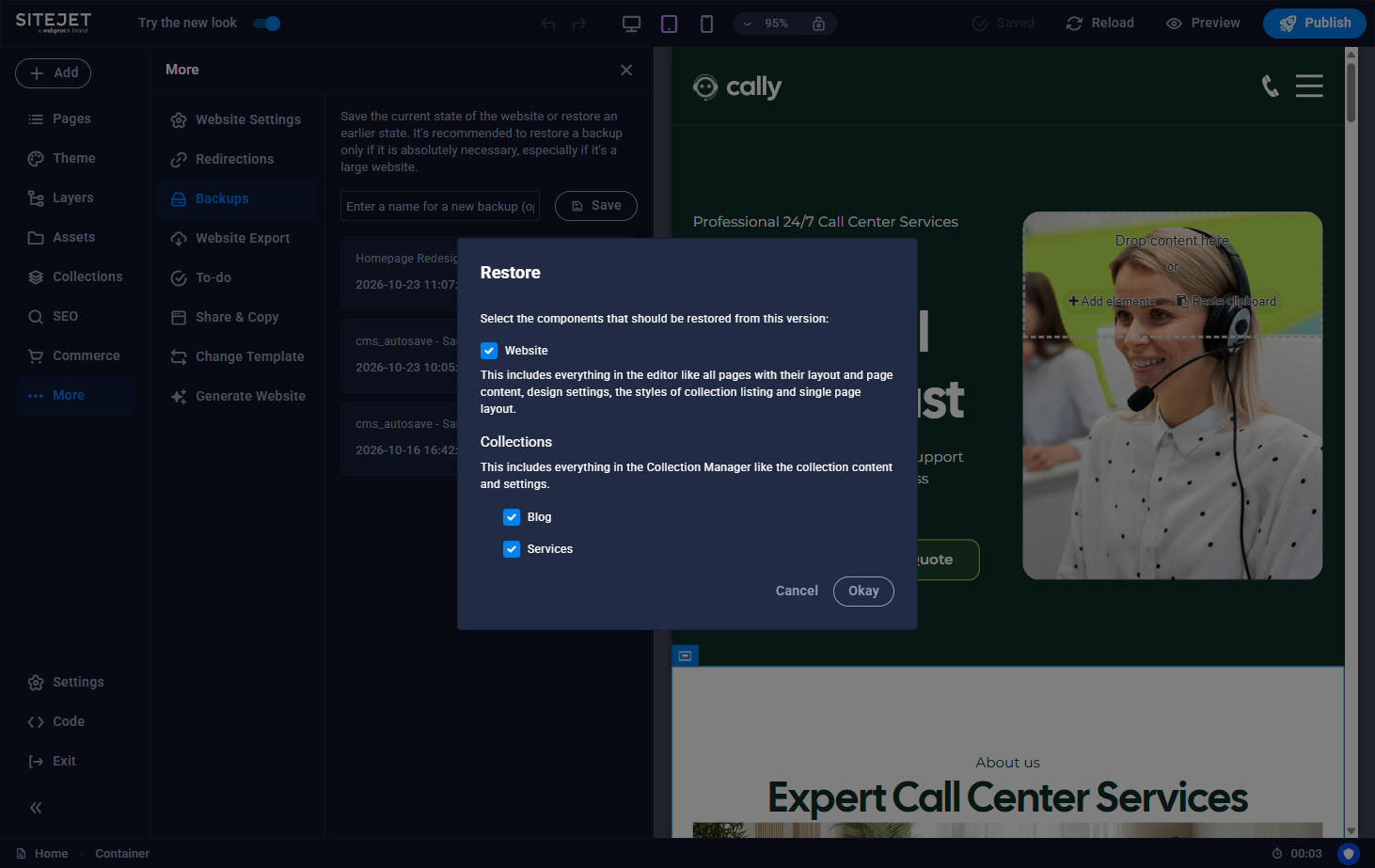Select Redirections in More panel

click(x=238, y=160)
